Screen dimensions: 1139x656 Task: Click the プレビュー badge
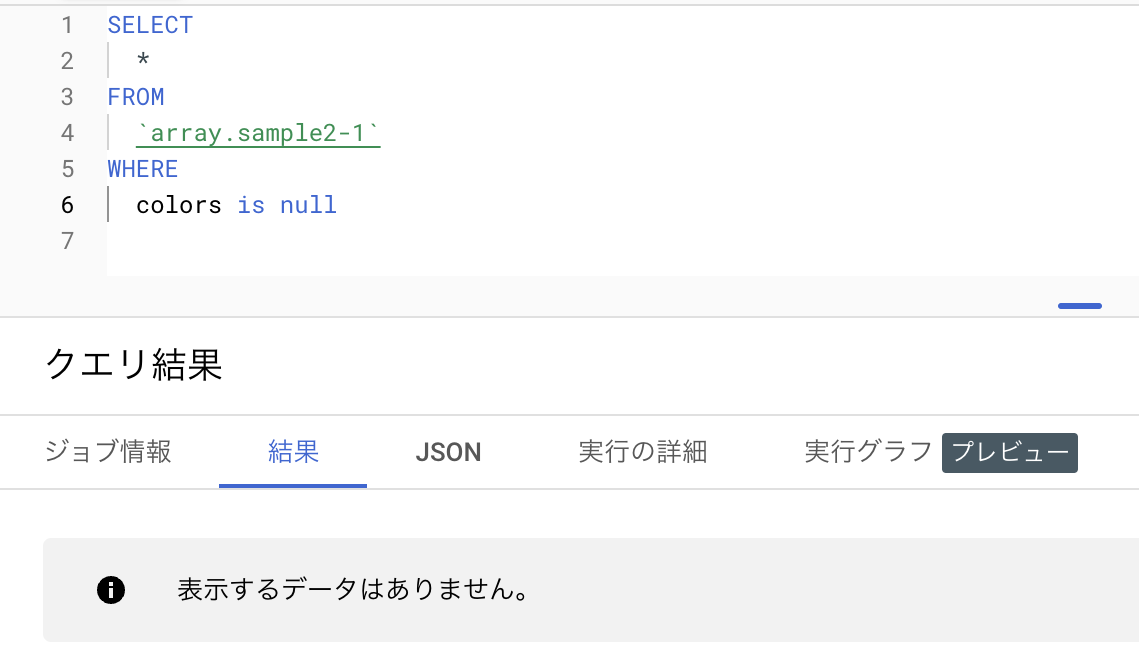coord(1010,453)
